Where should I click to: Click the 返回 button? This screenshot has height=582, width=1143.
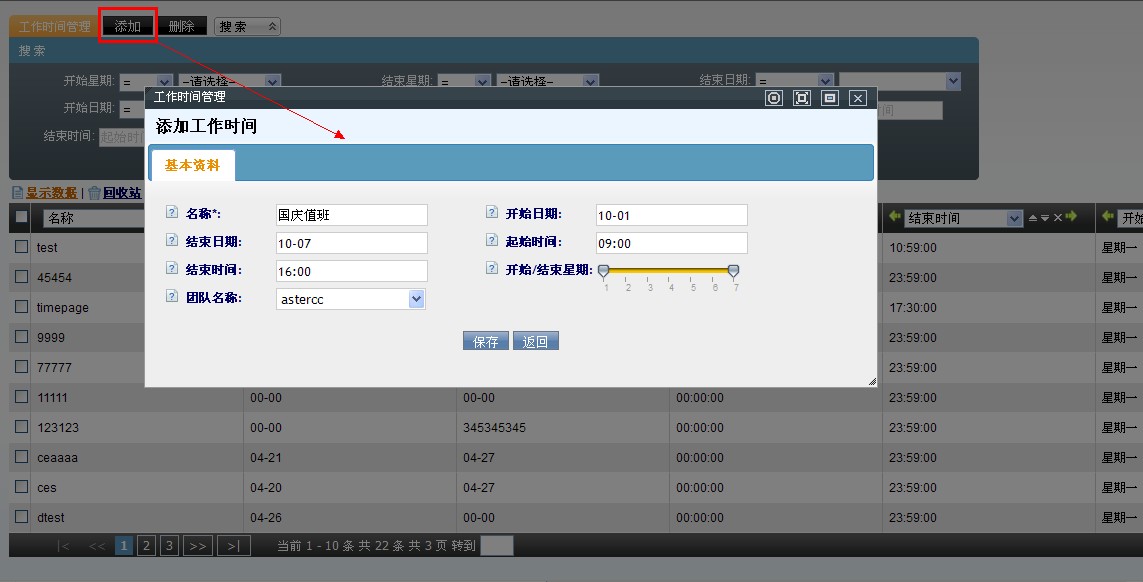pos(536,341)
